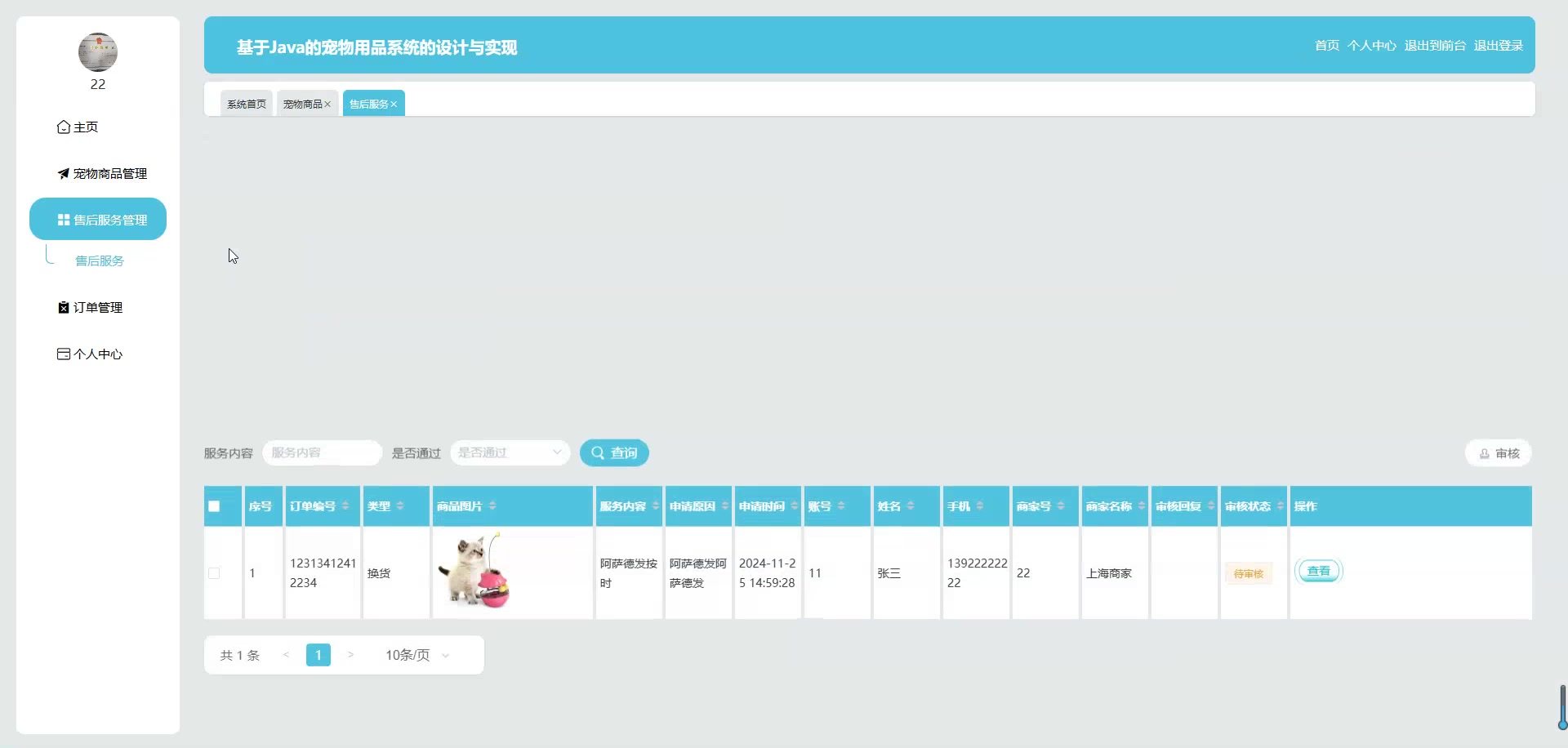Close the 售后服务 tab
Viewport: 1568px width, 748px height.
tap(394, 104)
